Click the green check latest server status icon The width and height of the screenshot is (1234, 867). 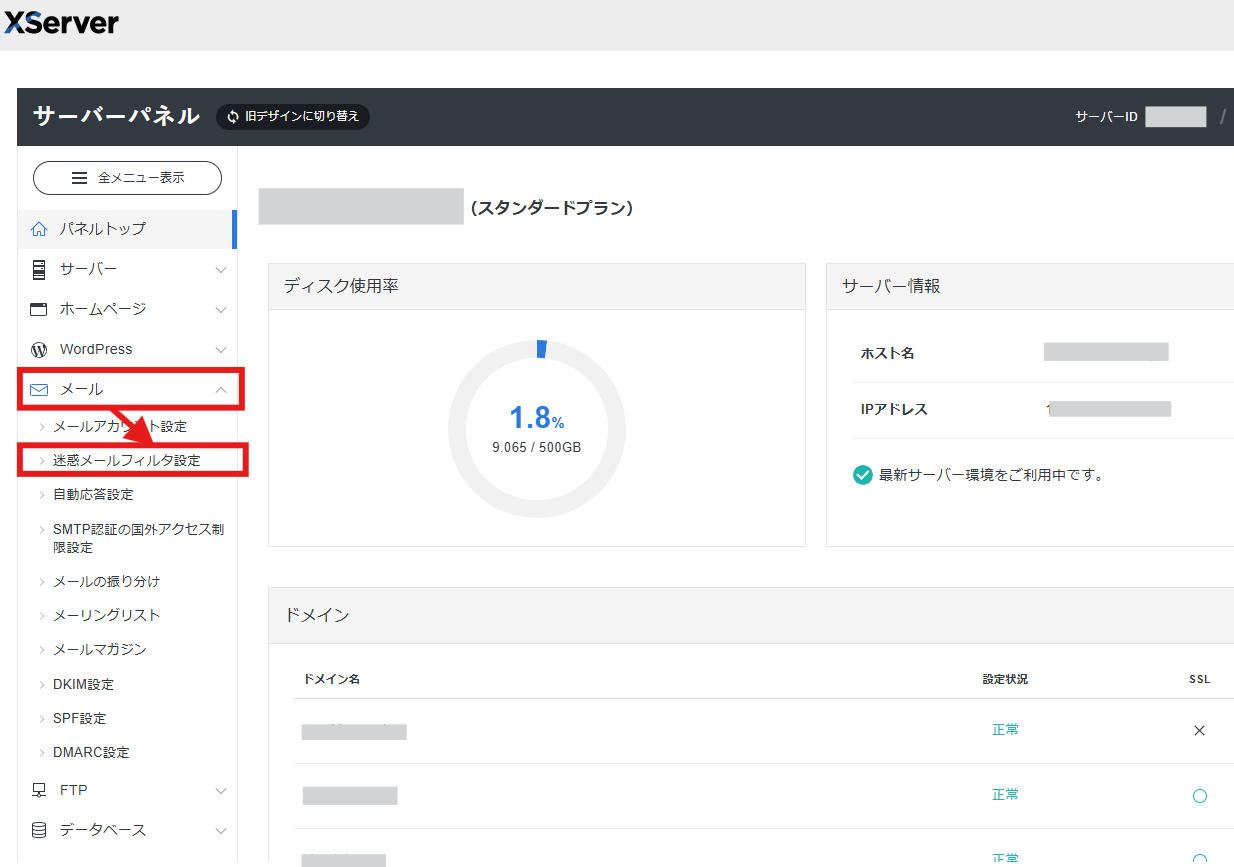[x=862, y=475]
